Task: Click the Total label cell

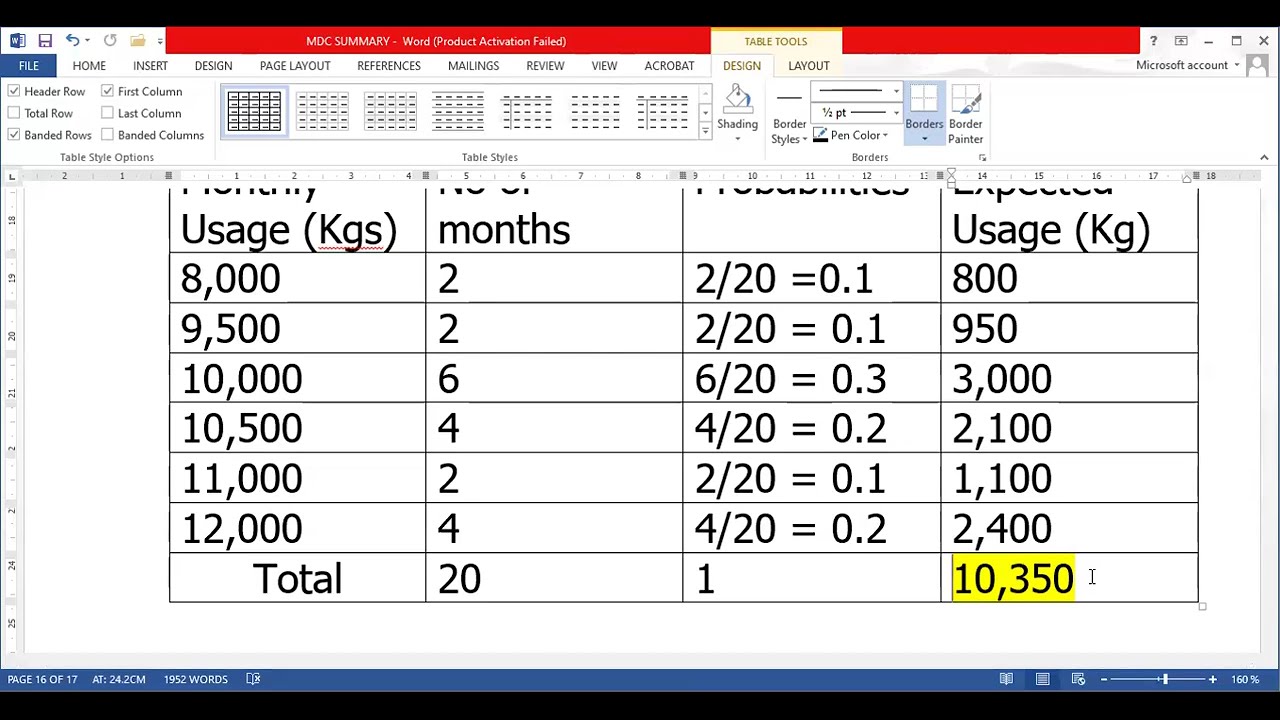Action: 298,578
